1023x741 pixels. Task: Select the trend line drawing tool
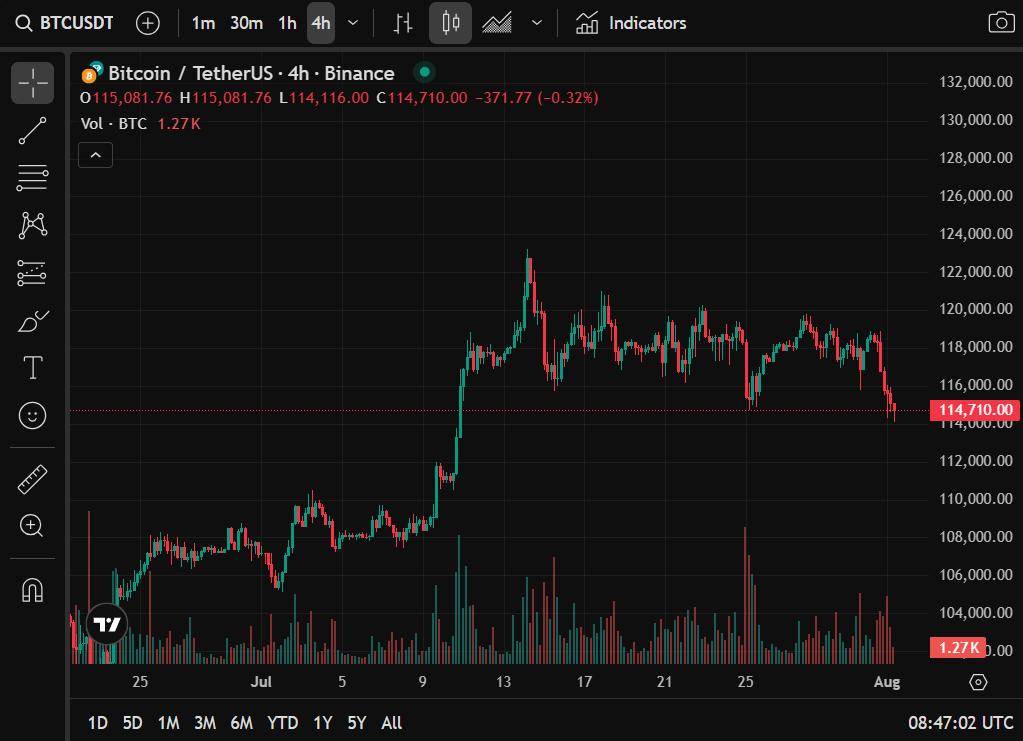[x=33, y=131]
